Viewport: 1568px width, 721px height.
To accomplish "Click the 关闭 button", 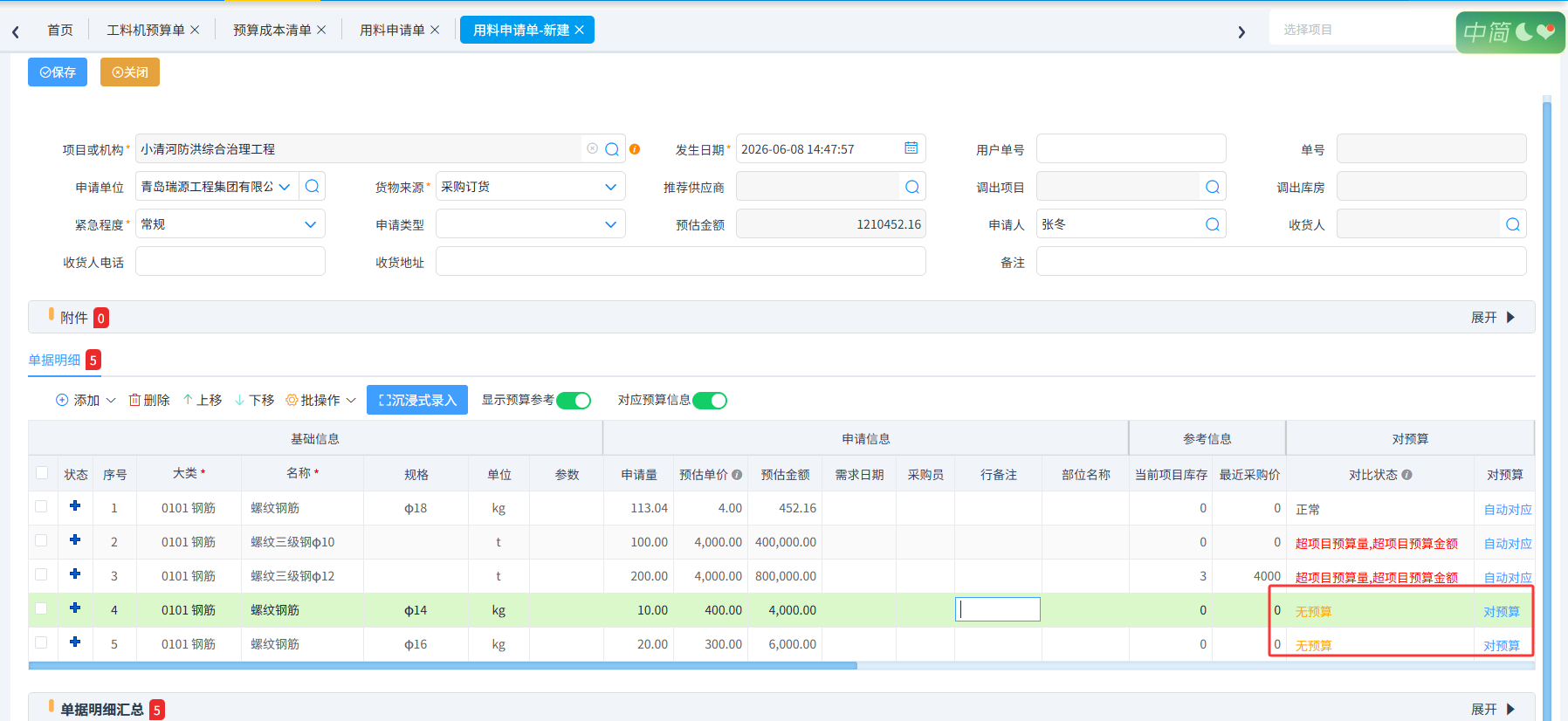I will tap(130, 72).
